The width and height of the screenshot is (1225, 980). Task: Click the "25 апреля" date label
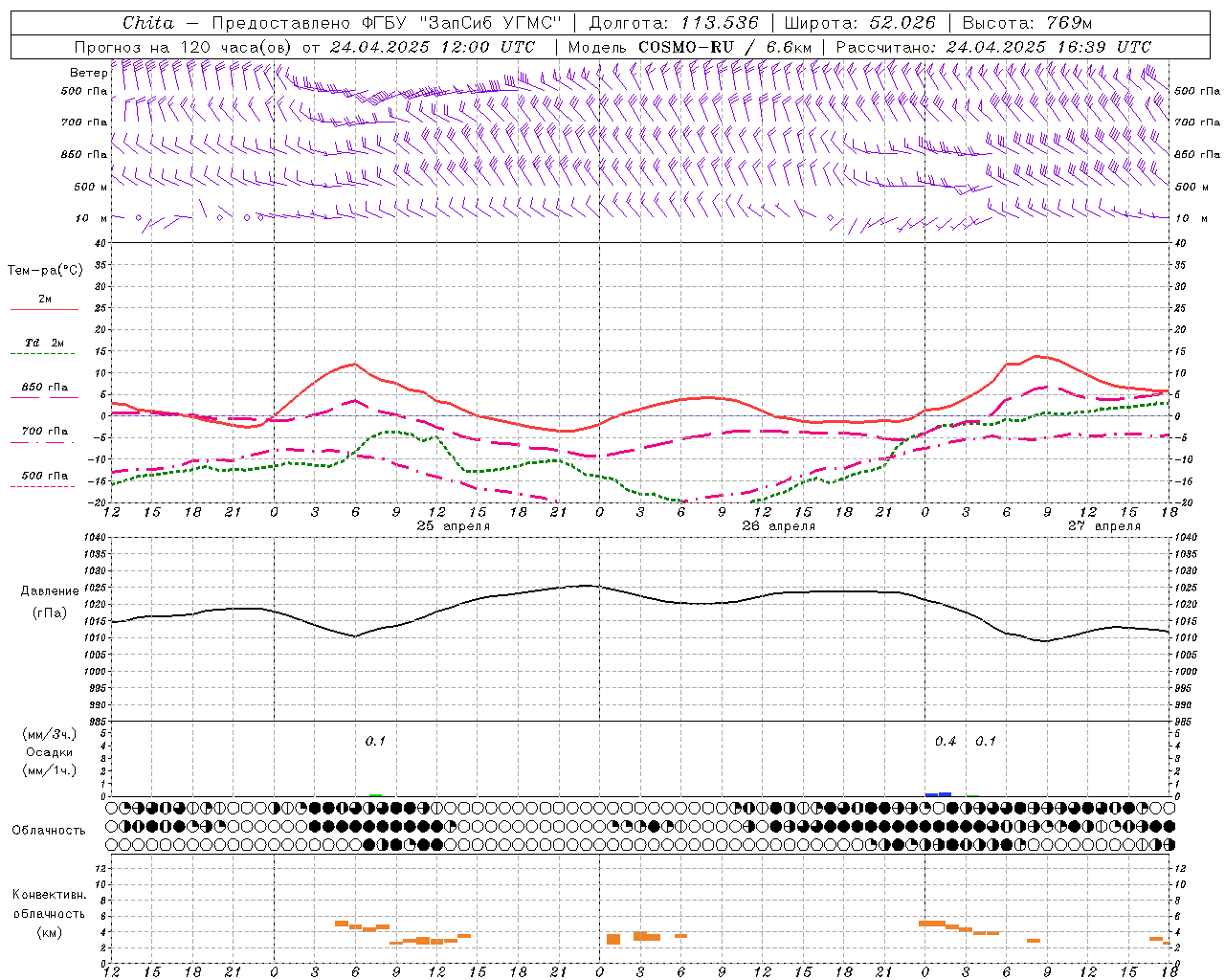click(453, 526)
